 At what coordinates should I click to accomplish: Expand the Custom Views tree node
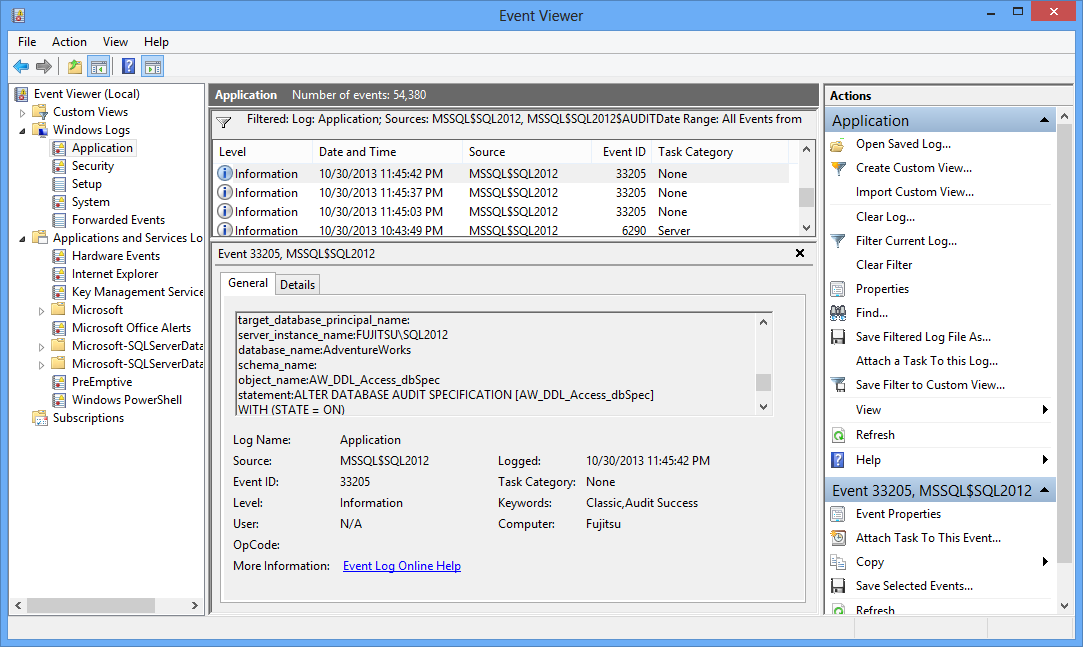point(22,113)
